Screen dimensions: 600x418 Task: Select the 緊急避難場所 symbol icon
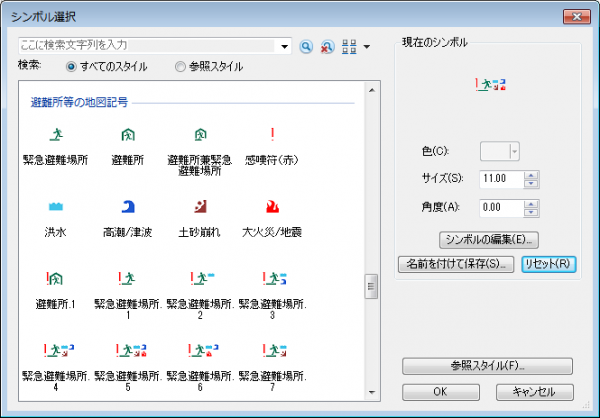(56, 135)
